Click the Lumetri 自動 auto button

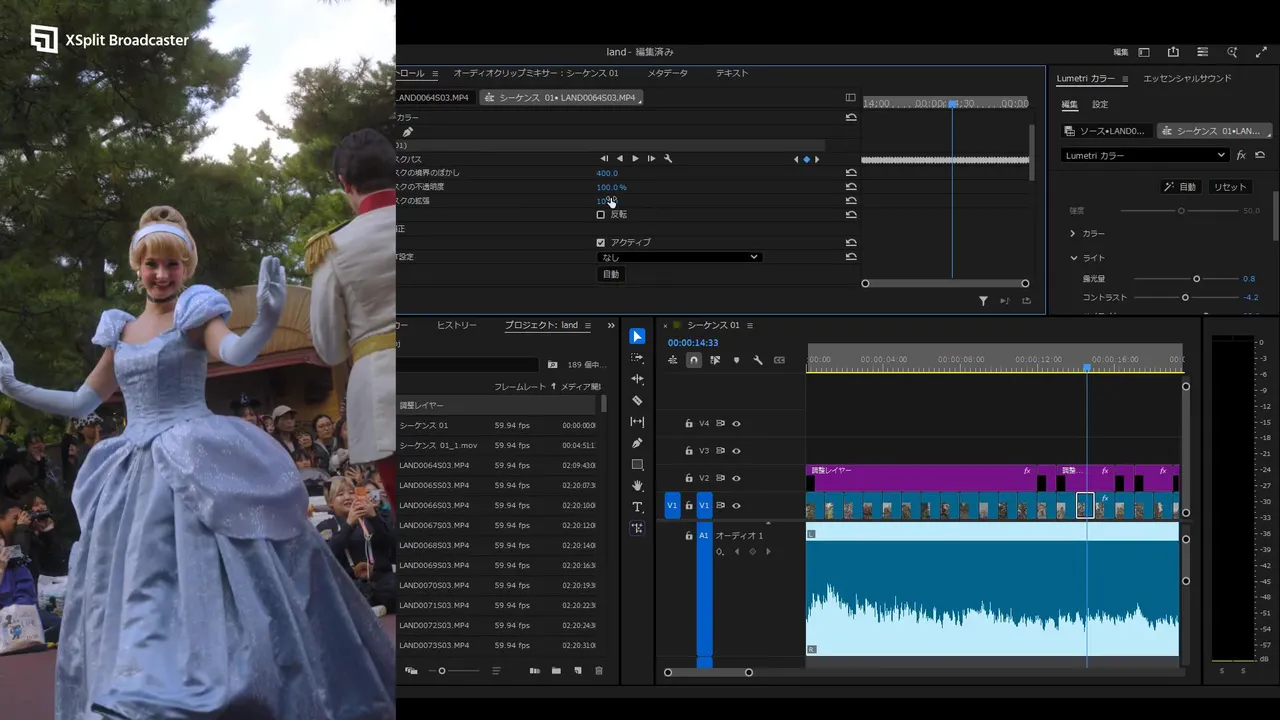pos(1181,187)
